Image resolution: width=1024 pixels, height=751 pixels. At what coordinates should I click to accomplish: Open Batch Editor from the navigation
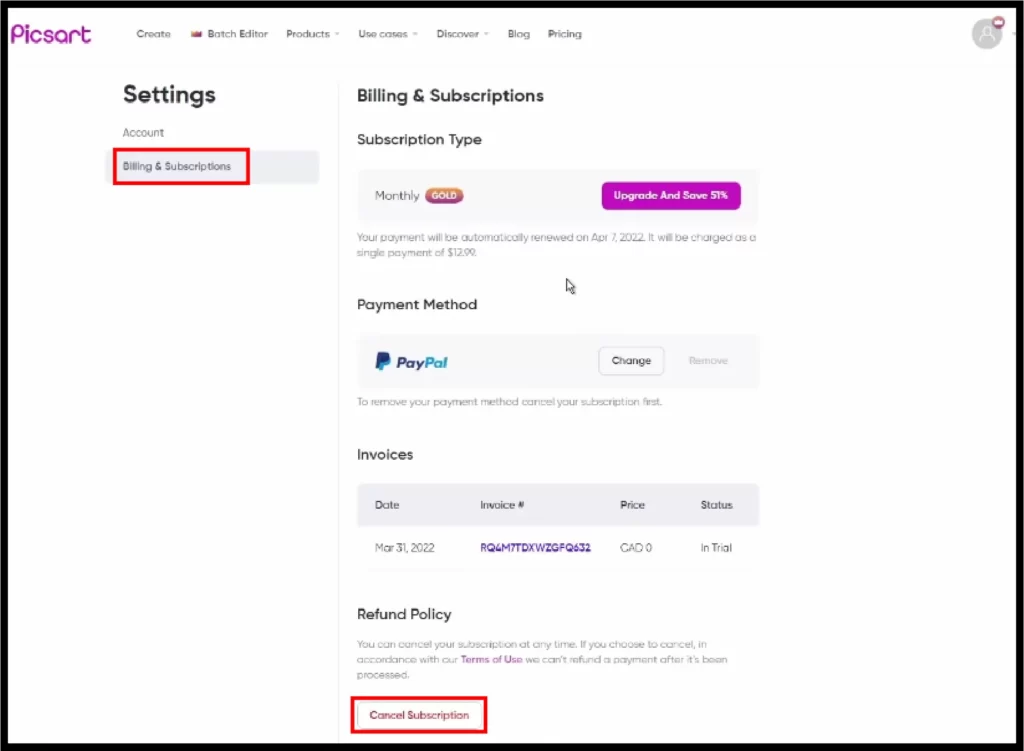point(229,34)
